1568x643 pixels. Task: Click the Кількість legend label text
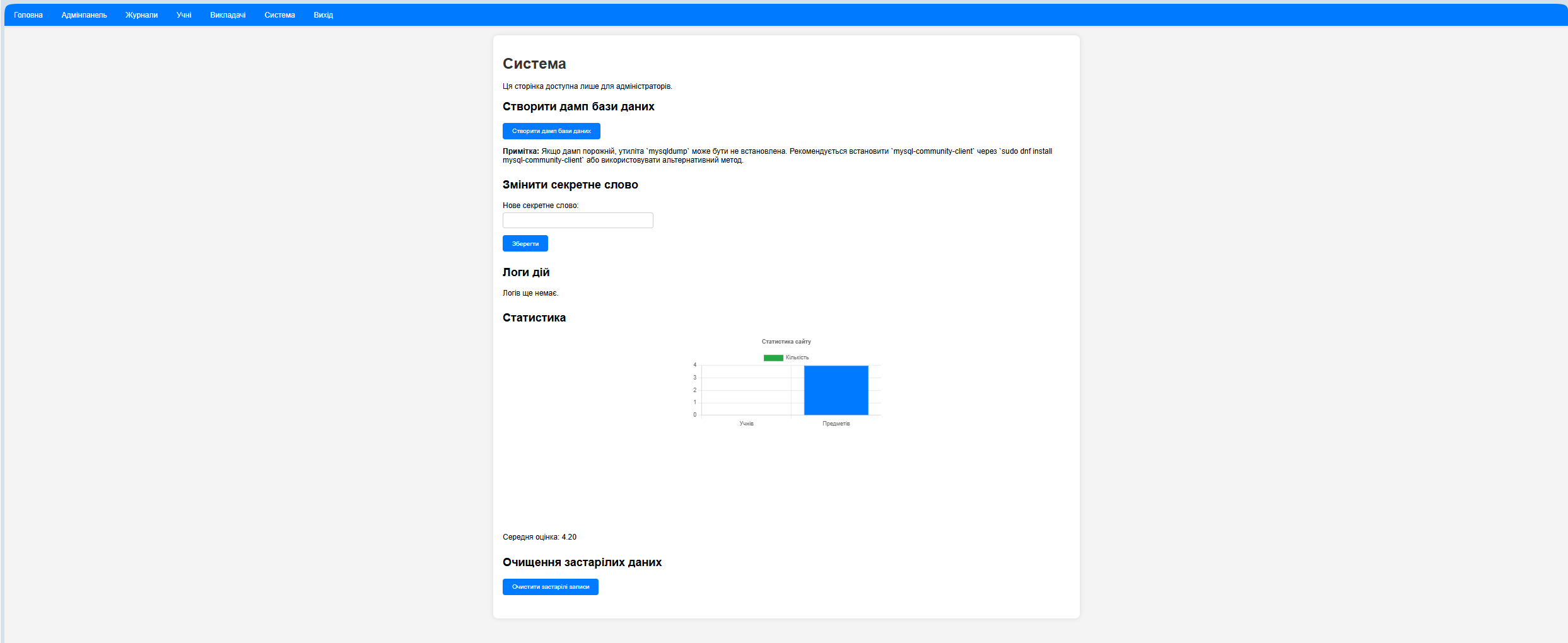click(x=797, y=358)
